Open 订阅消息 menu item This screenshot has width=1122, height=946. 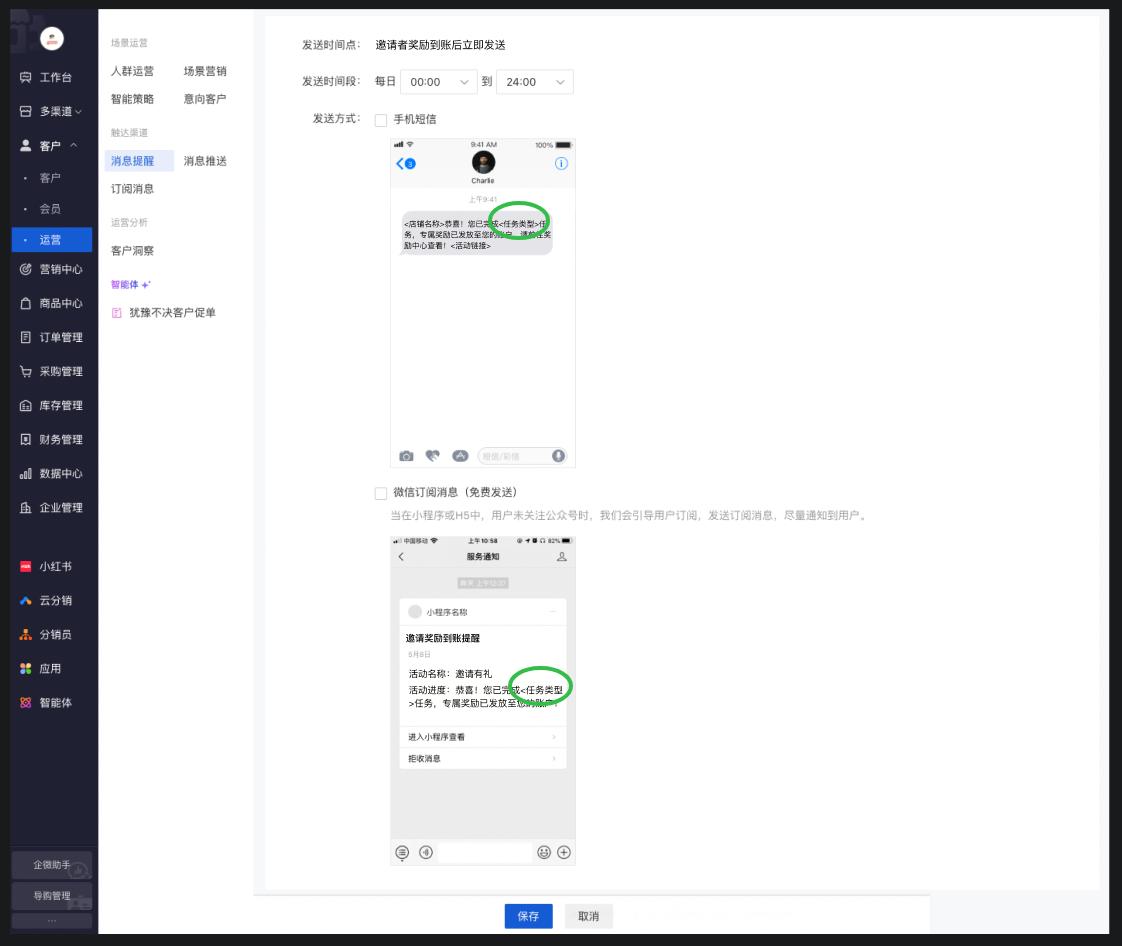[x=132, y=189]
